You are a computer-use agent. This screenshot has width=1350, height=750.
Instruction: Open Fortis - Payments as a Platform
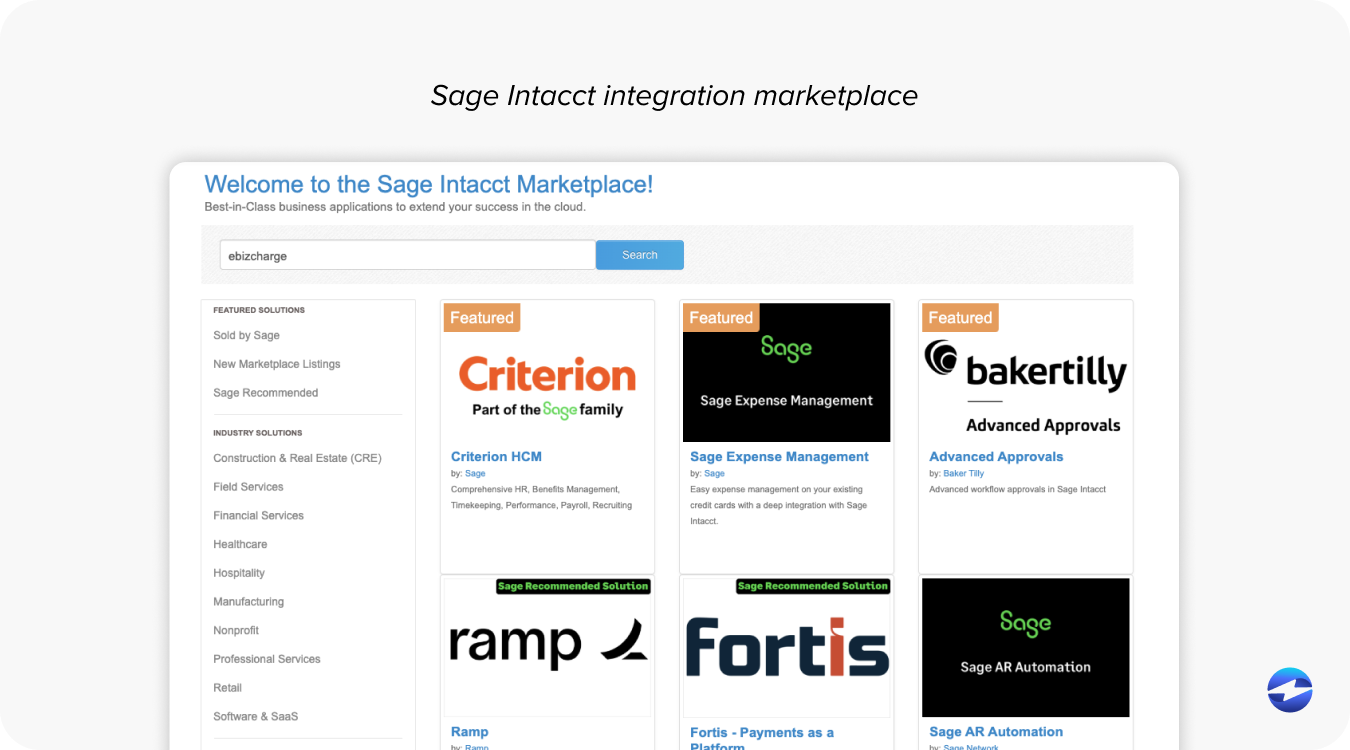click(761, 732)
